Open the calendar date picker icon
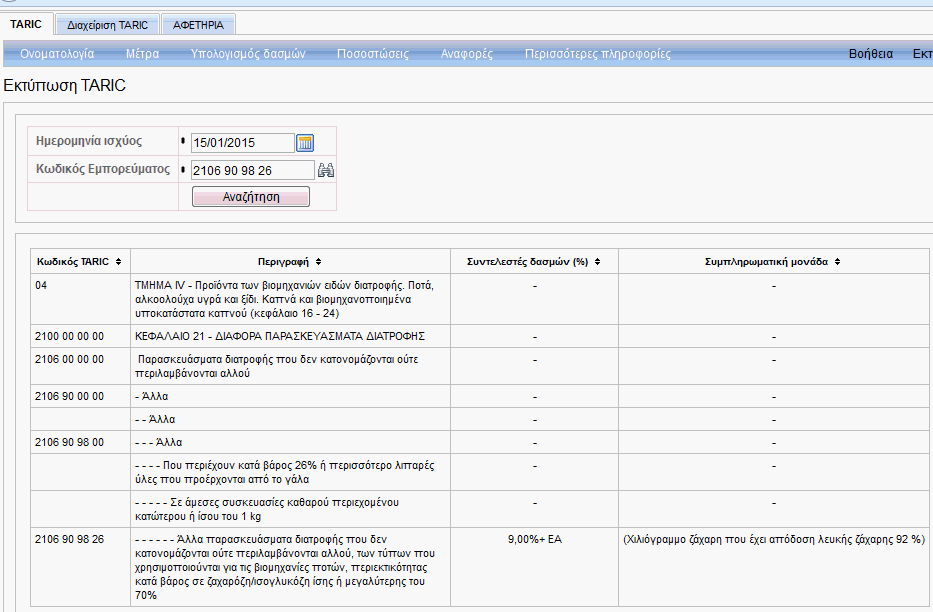The height and width of the screenshot is (612, 933). 305,143
